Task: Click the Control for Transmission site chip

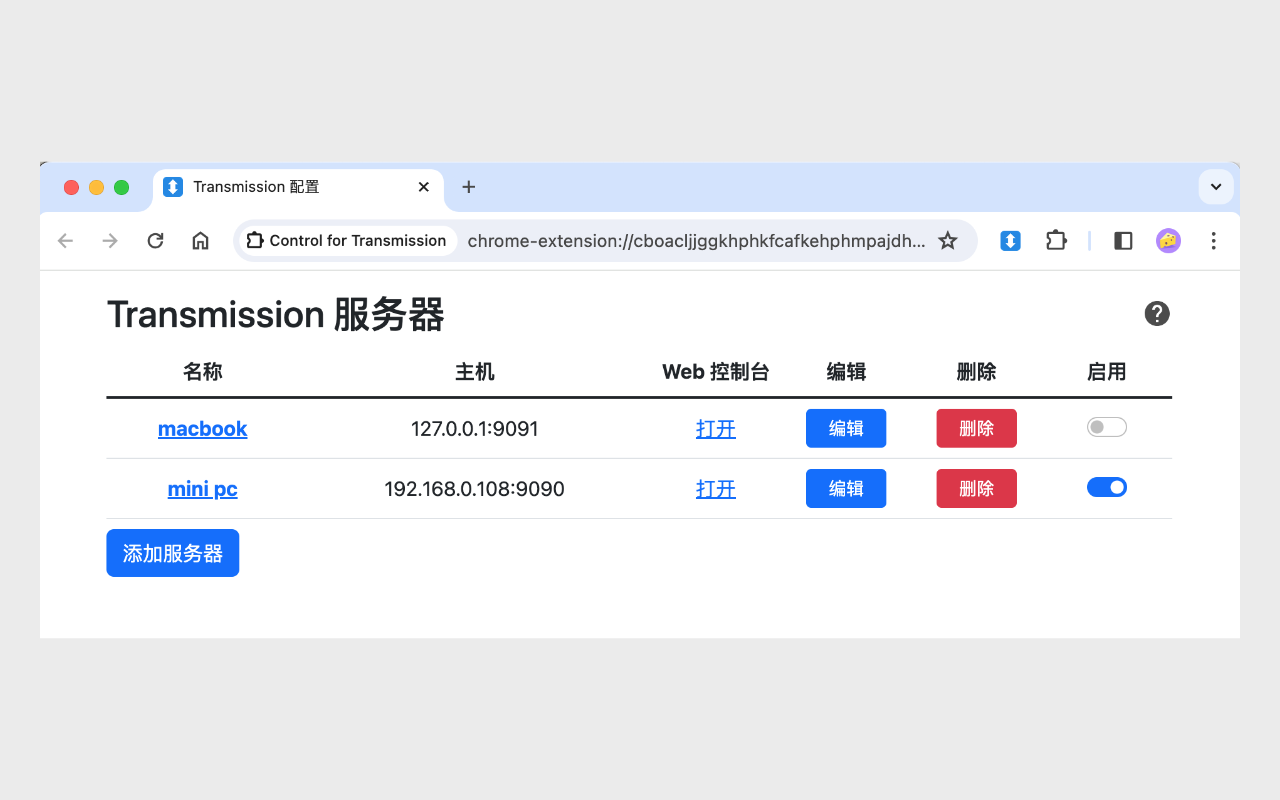Action: point(347,241)
